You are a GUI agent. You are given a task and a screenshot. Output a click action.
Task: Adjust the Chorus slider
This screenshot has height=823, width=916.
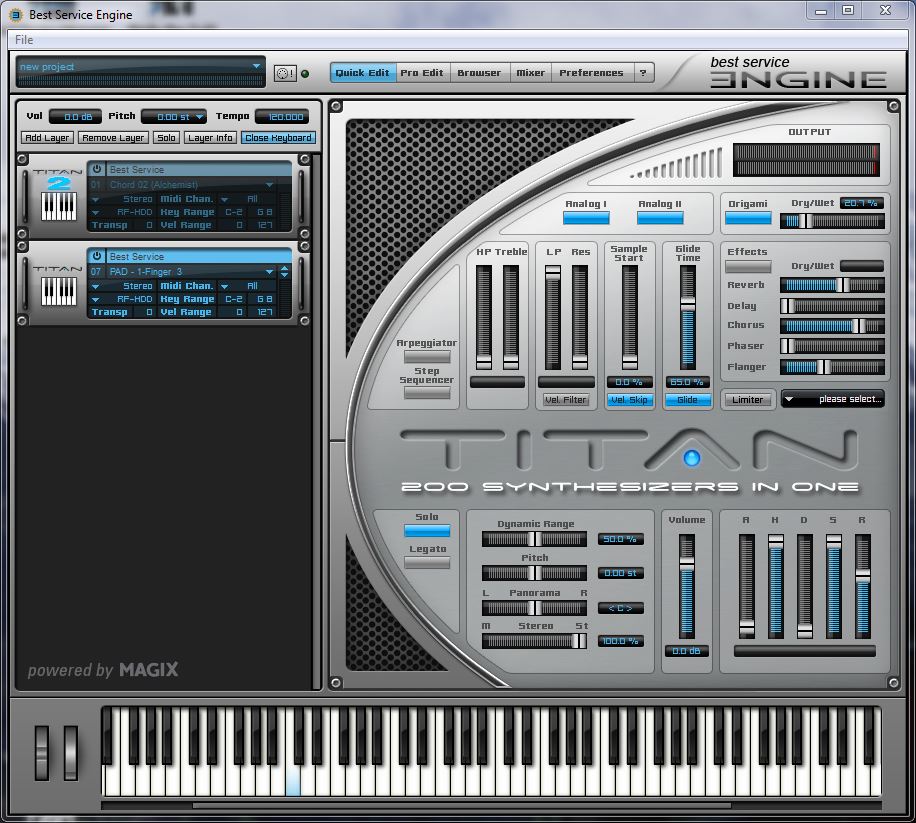(832, 325)
